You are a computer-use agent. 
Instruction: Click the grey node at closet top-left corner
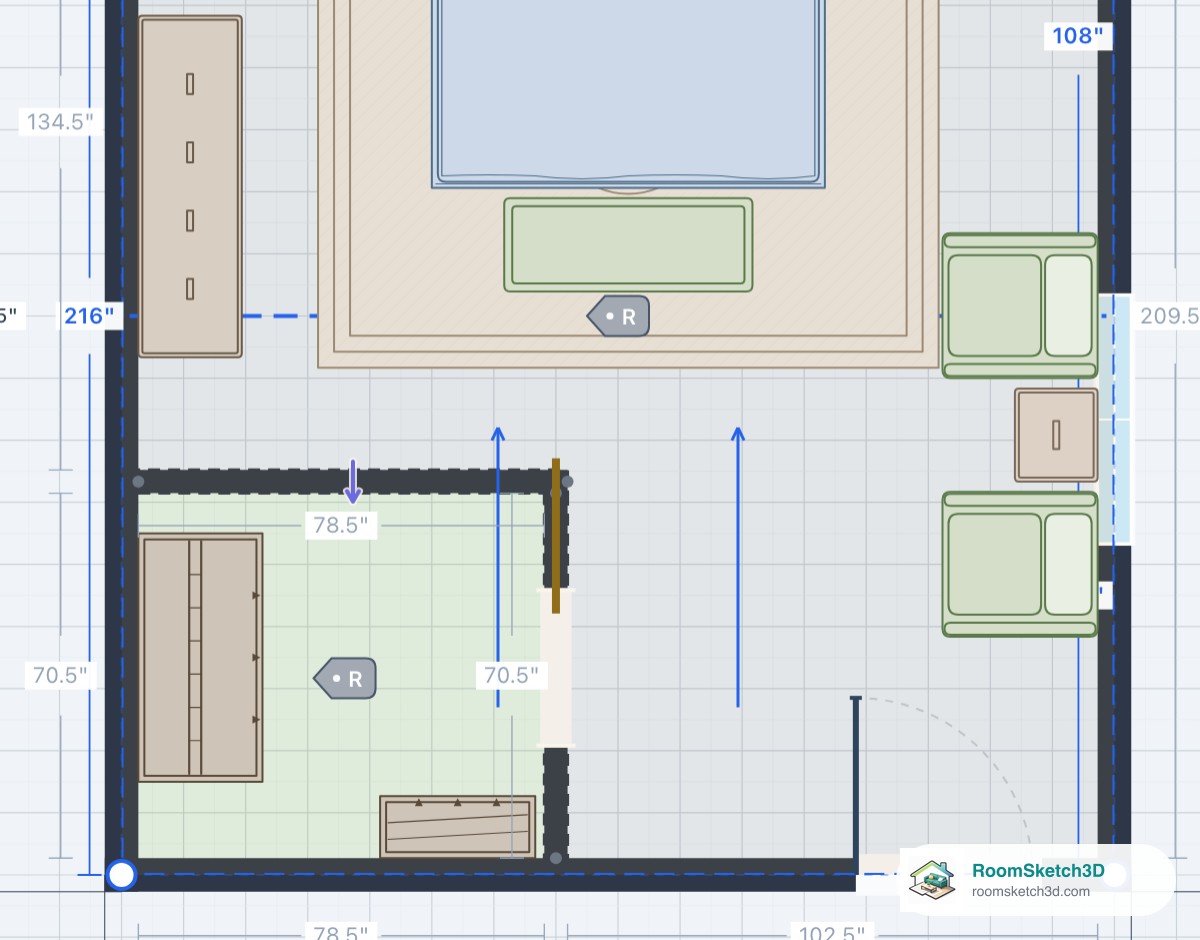(138, 482)
